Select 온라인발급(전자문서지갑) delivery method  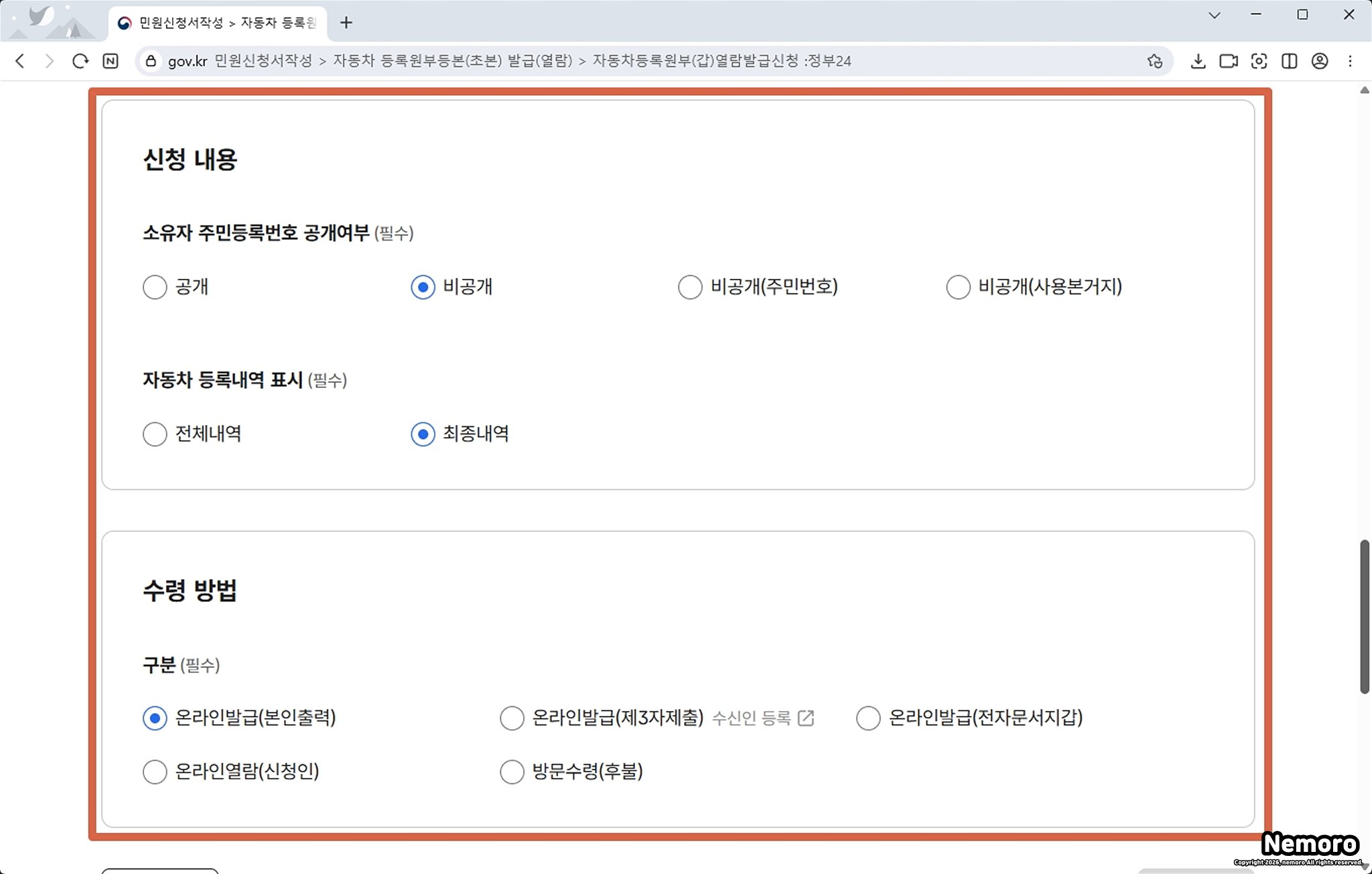pos(868,718)
